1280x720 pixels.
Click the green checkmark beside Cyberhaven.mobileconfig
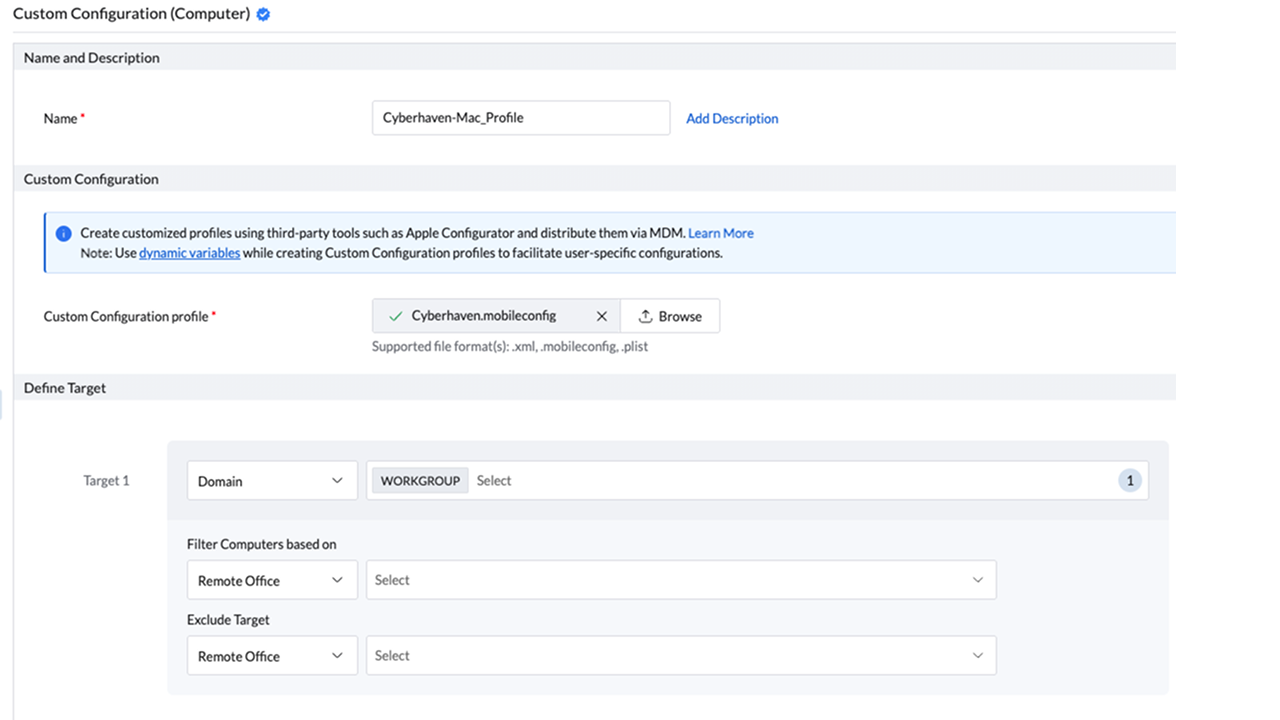395,316
